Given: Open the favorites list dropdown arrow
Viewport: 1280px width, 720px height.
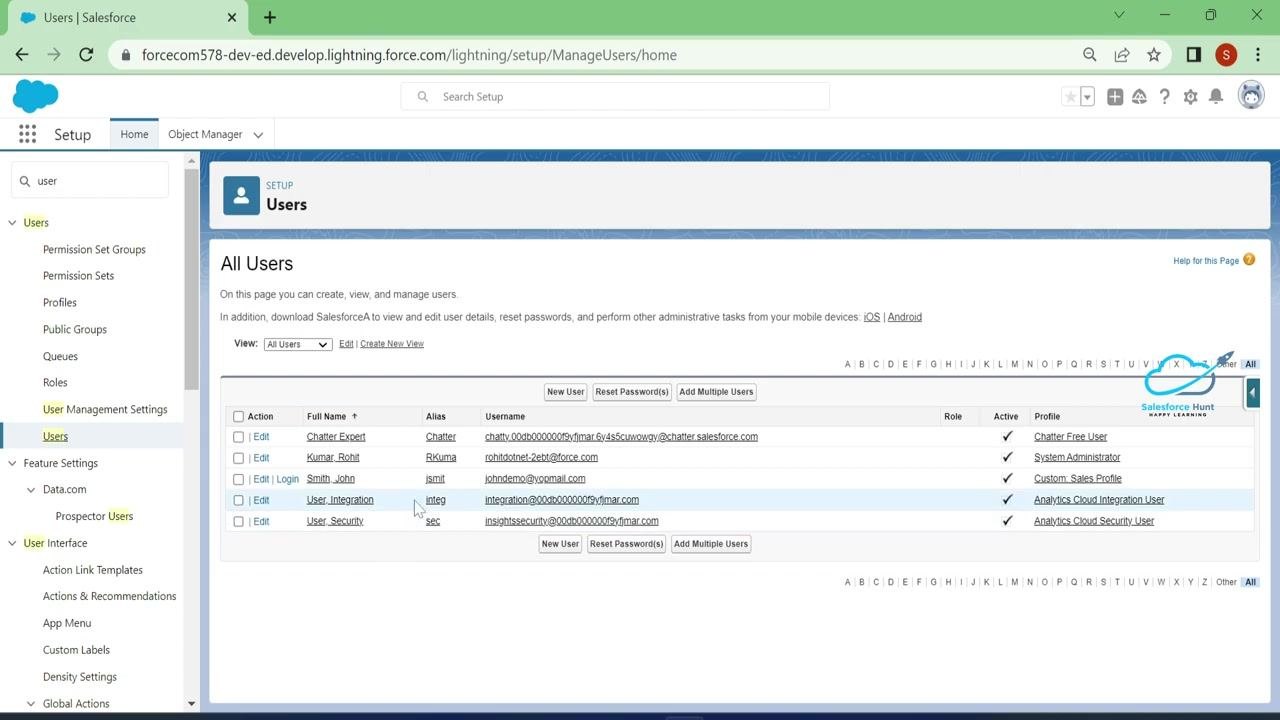Looking at the screenshot, I should tap(1087, 97).
